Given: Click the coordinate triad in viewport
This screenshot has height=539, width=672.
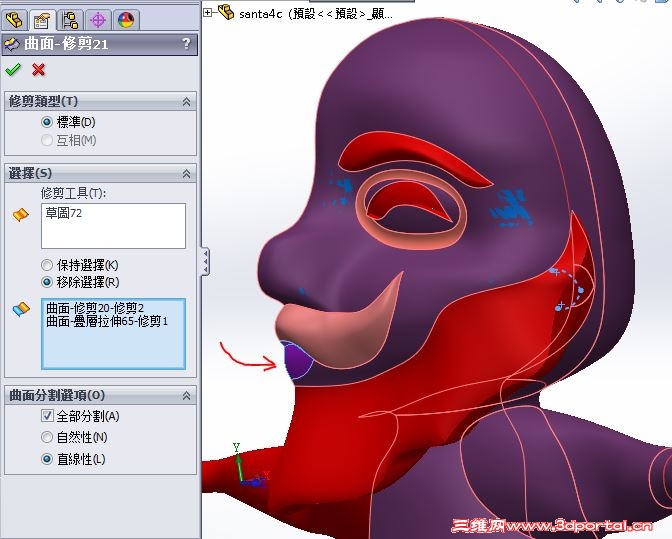Looking at the screenshot, I should [251, 467].
